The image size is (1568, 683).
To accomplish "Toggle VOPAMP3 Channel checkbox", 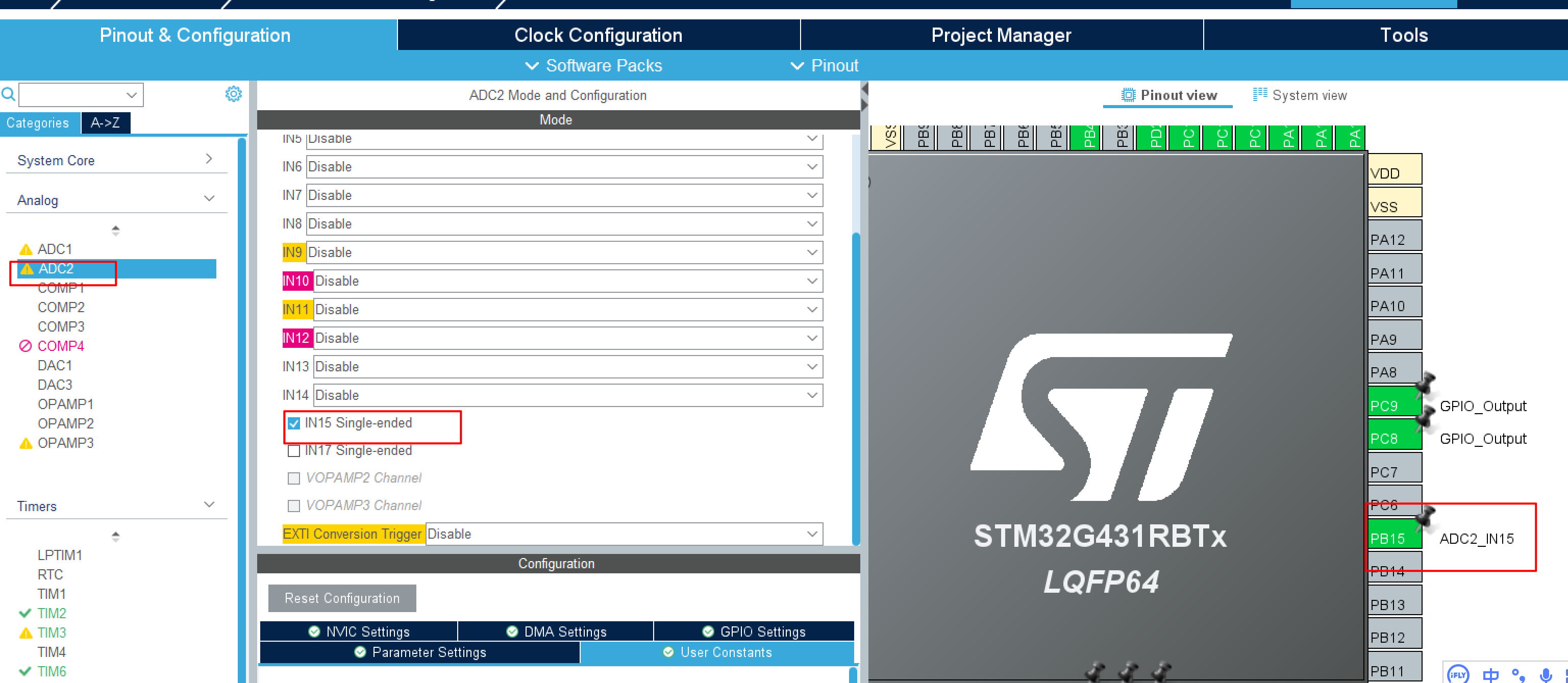I will 294,505.
